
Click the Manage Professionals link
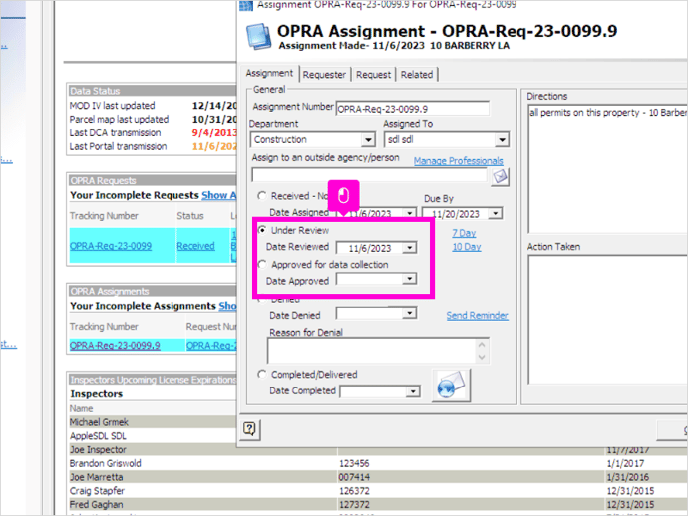[459, 161]
